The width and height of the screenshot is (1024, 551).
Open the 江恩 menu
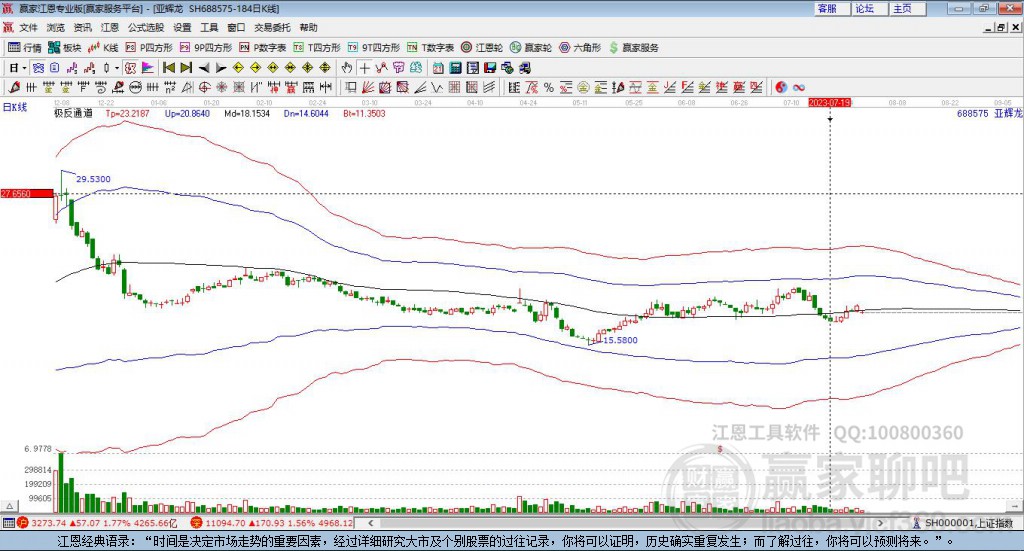pyautogui.click(x=110, y=27)
